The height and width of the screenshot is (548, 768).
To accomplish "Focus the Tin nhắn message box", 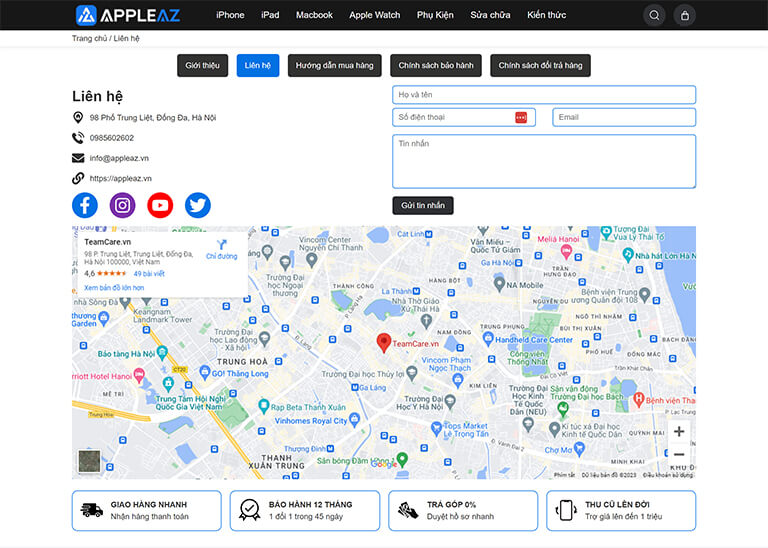I will point(544,161).
